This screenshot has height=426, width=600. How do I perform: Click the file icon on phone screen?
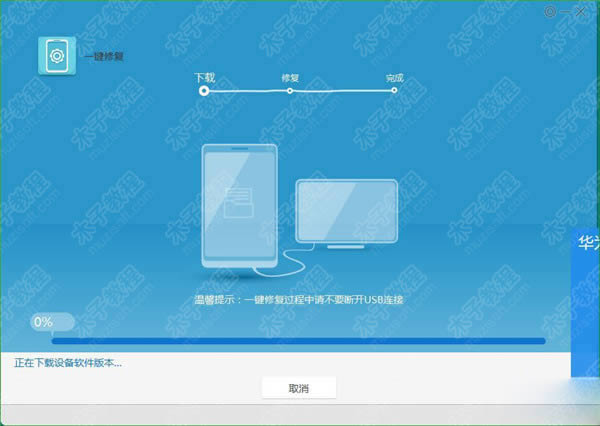pos(238,200)
